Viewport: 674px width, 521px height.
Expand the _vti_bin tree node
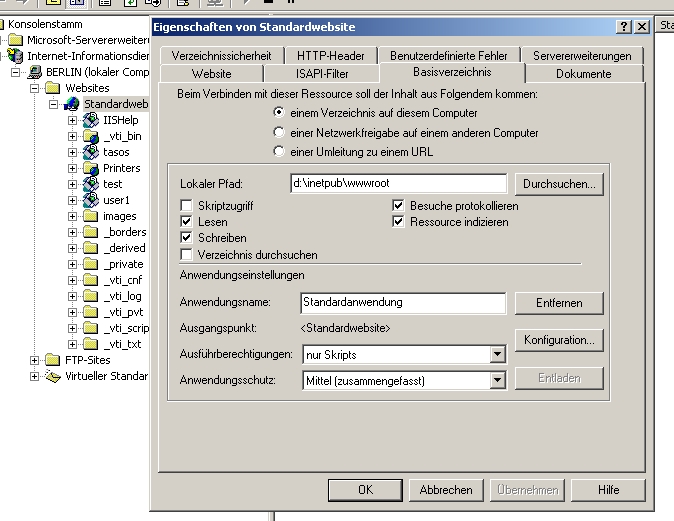coord(72,136)
